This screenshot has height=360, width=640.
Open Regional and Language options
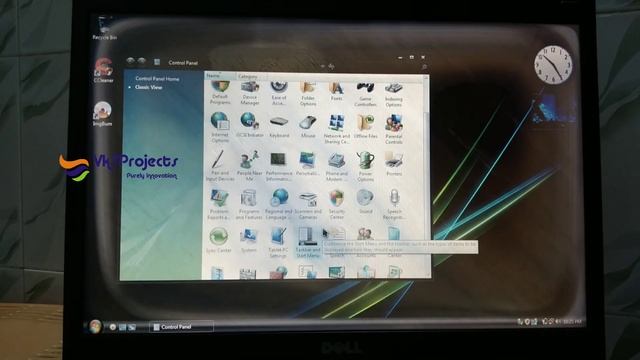[x=279, y=204]
